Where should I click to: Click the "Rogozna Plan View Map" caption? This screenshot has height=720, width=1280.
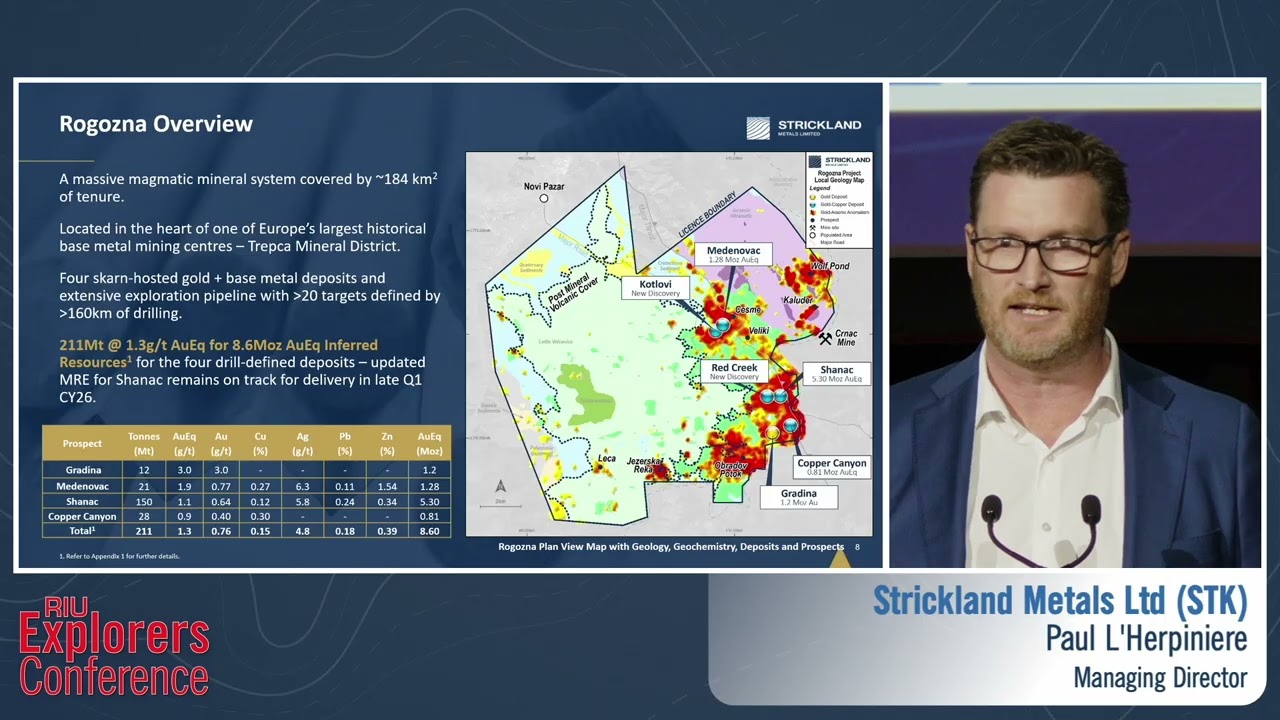coord(671,547)
